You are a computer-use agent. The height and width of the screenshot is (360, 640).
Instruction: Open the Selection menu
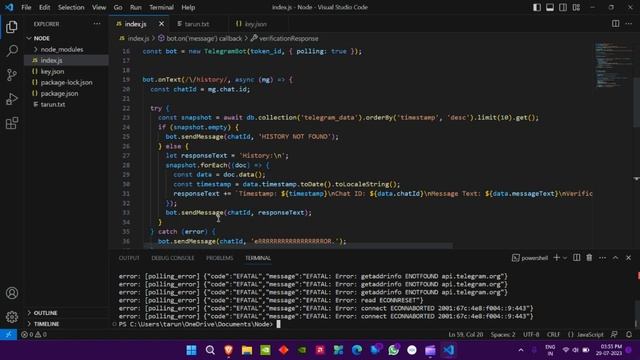71,7
